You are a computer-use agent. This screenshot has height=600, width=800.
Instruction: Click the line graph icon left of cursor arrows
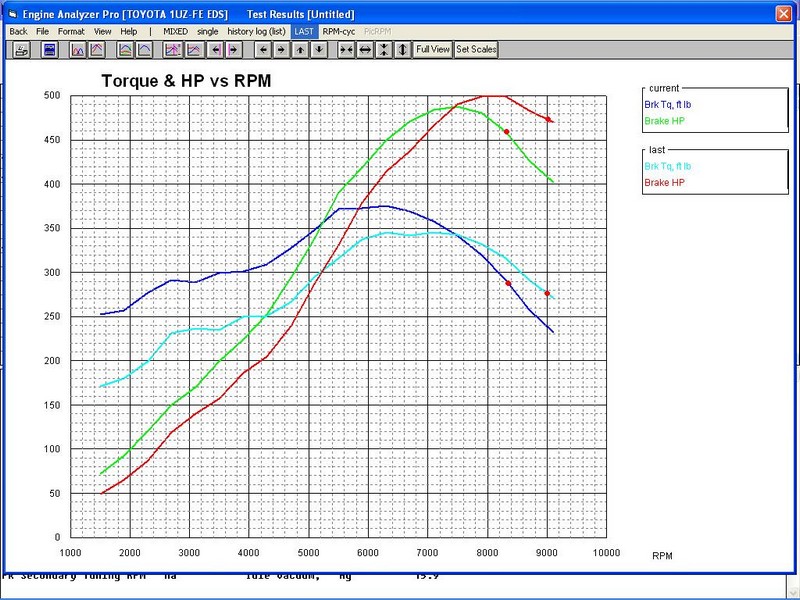[x=194, y=49]
